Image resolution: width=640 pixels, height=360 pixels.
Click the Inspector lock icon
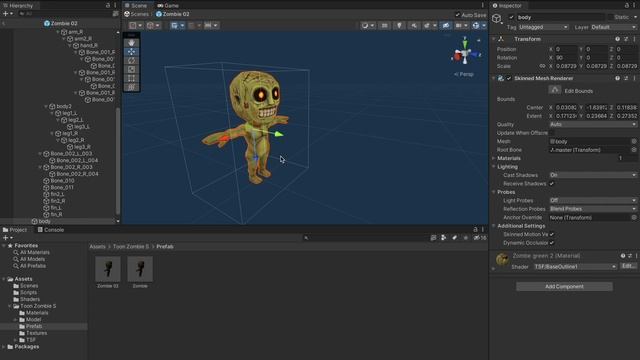point(627,6)
